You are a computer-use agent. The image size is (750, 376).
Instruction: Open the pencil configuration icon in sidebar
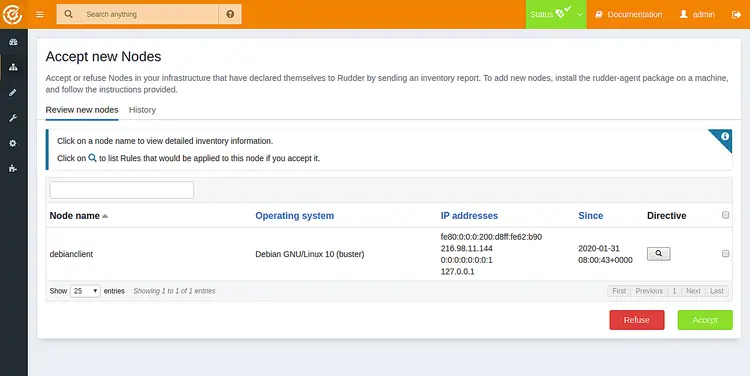13,92
